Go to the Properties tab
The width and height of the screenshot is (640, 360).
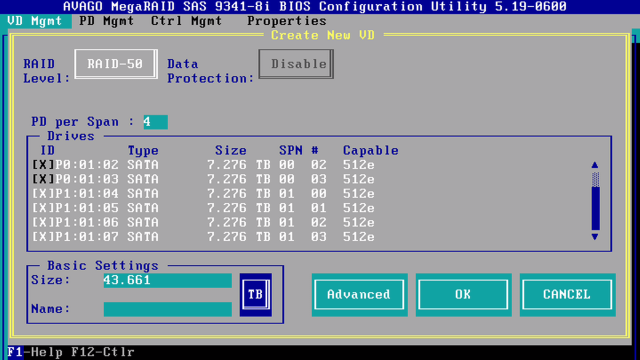pyautogui.click(x=287, y=21)
